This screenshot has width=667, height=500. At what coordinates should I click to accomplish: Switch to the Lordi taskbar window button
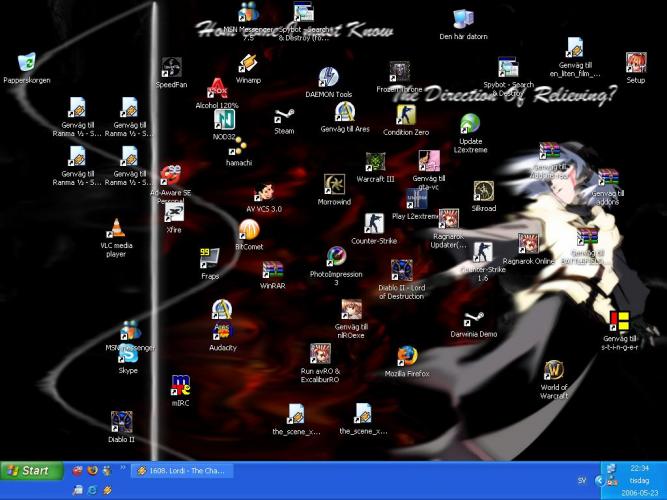tap(181, 470)
